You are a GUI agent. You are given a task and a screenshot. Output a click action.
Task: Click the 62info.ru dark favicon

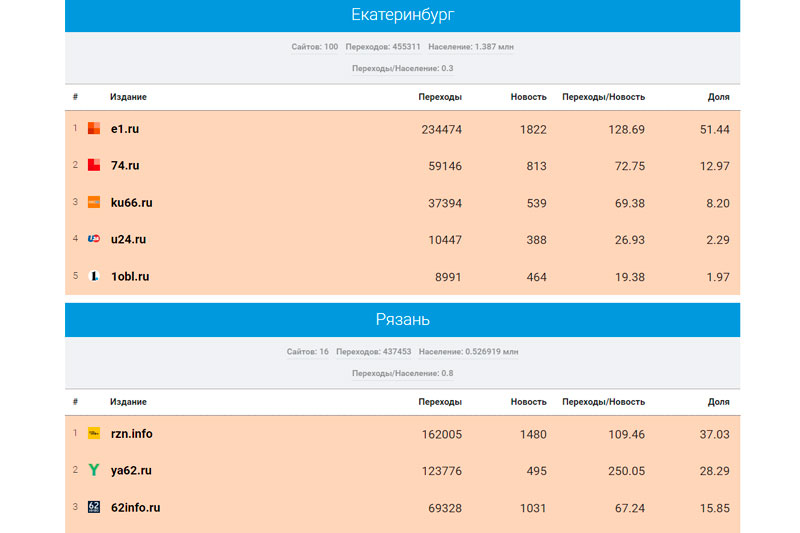click(94, 507)
